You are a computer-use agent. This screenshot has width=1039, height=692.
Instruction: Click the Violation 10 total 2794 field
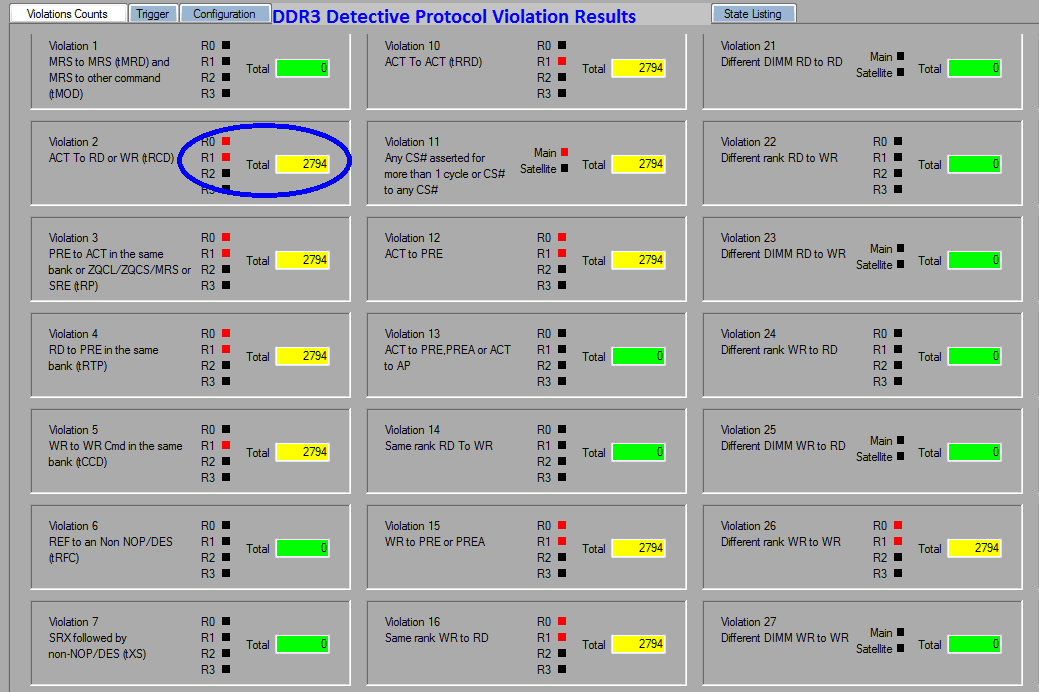[x=639, y=68]
